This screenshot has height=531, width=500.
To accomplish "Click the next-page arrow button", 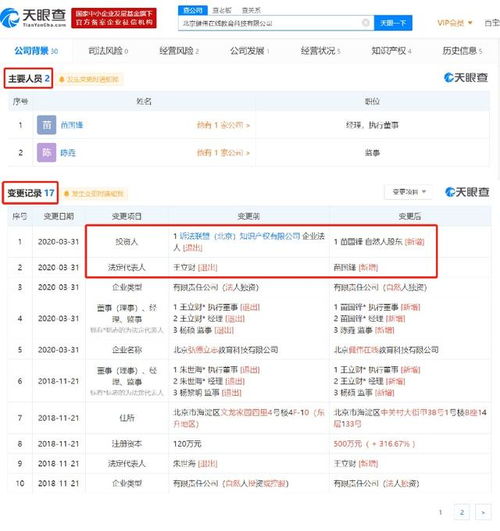I will (483, 512).
